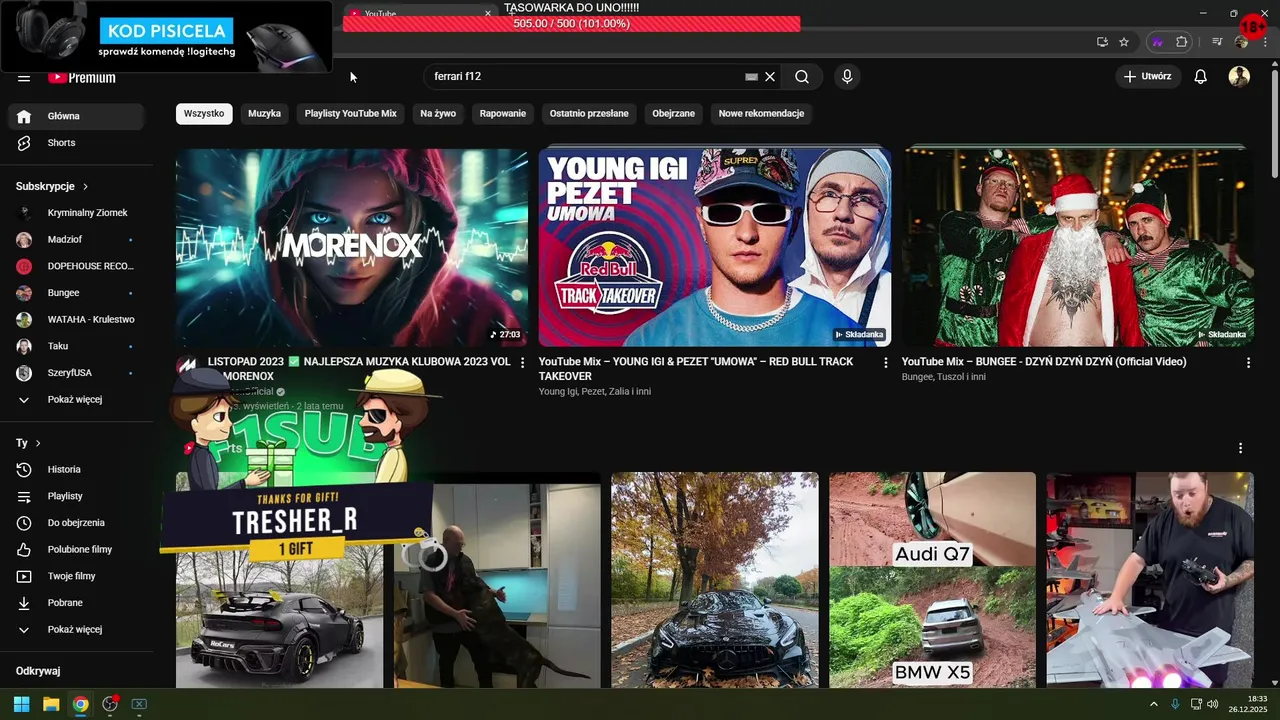Open the Chrome media control icon
Screen dimensions: 1280x720
[x=1217, y=42]
